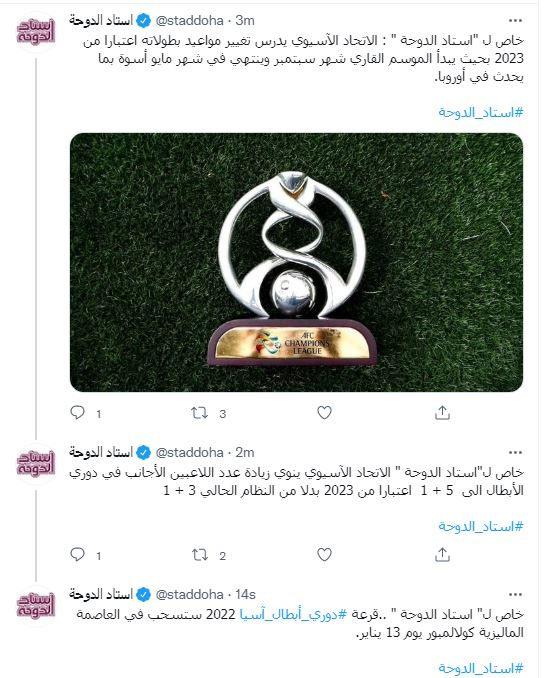The image size is (547, 678).
Task: Open the 14s timestamp of third tweet
Action: [245, 595]
